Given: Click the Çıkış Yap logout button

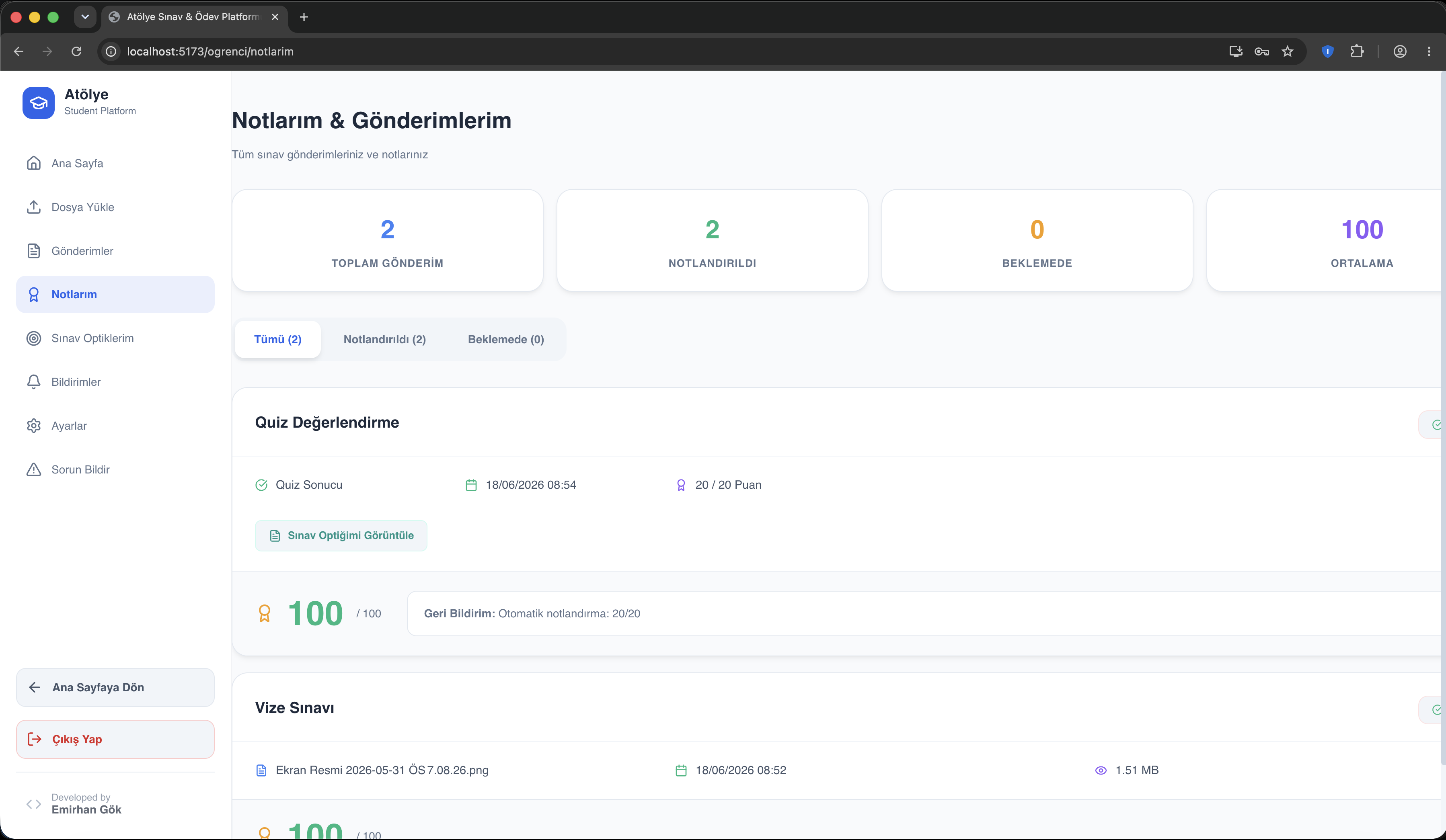Looking at the screenshot, I should [x=115, y=740].
